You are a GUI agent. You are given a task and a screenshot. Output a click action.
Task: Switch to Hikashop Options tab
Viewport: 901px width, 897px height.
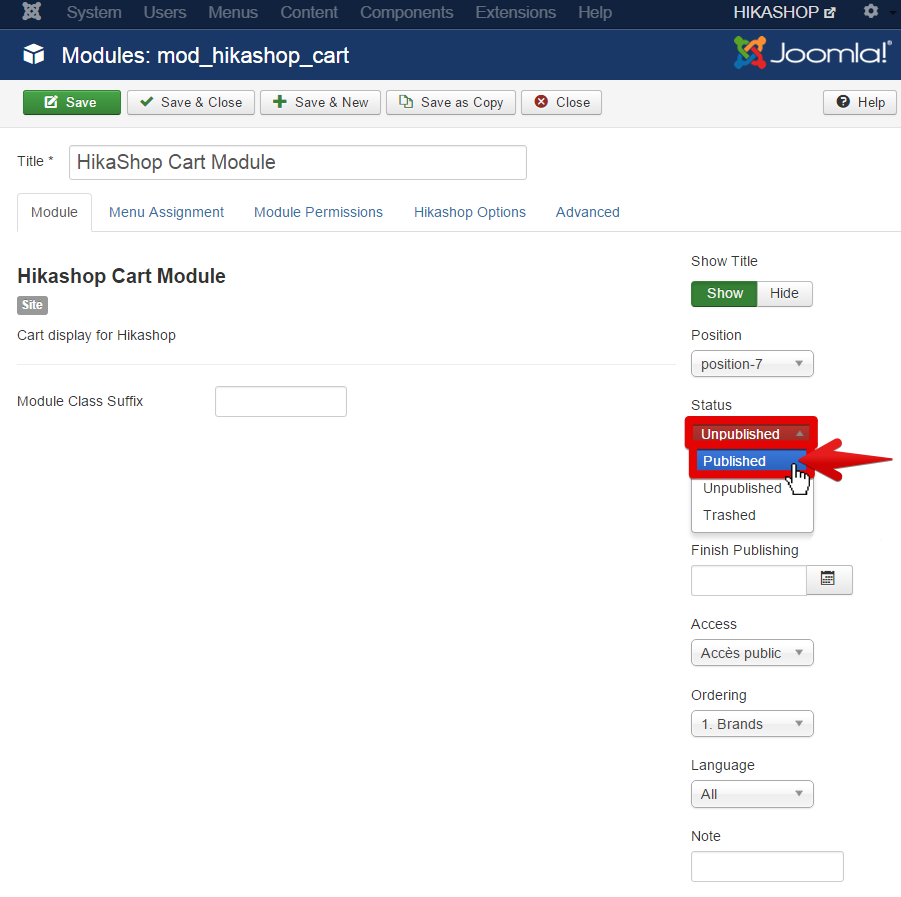tap(469, 212)
